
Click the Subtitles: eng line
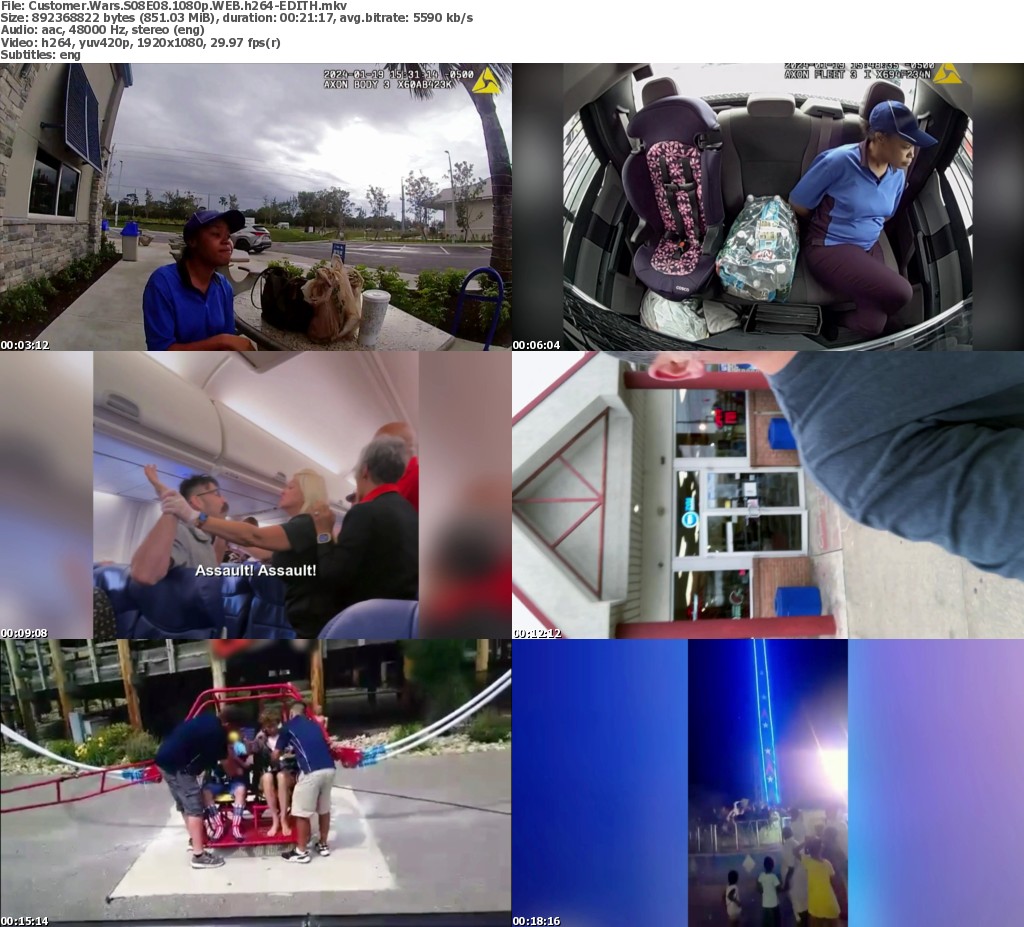41,54
